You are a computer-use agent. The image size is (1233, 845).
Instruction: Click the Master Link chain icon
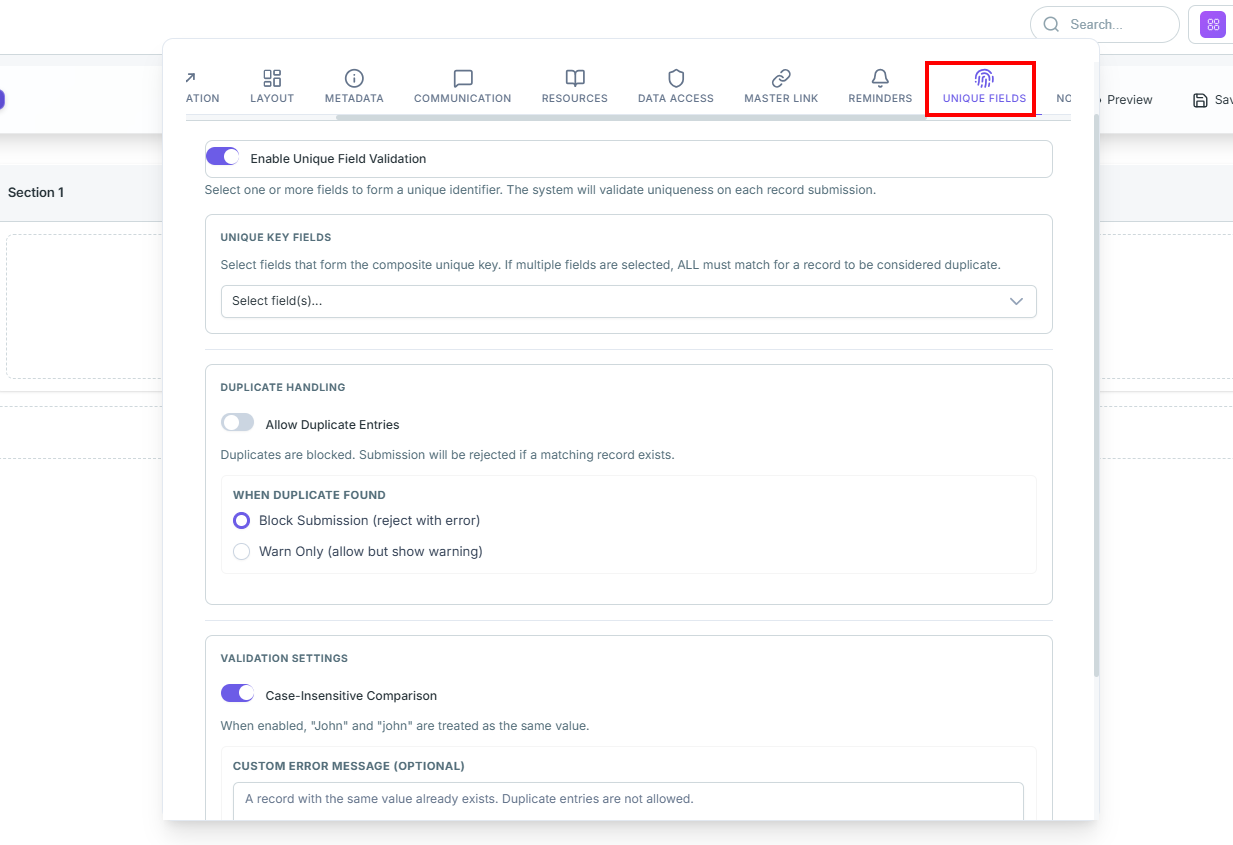pyautogui.click(x=781, y=78)
